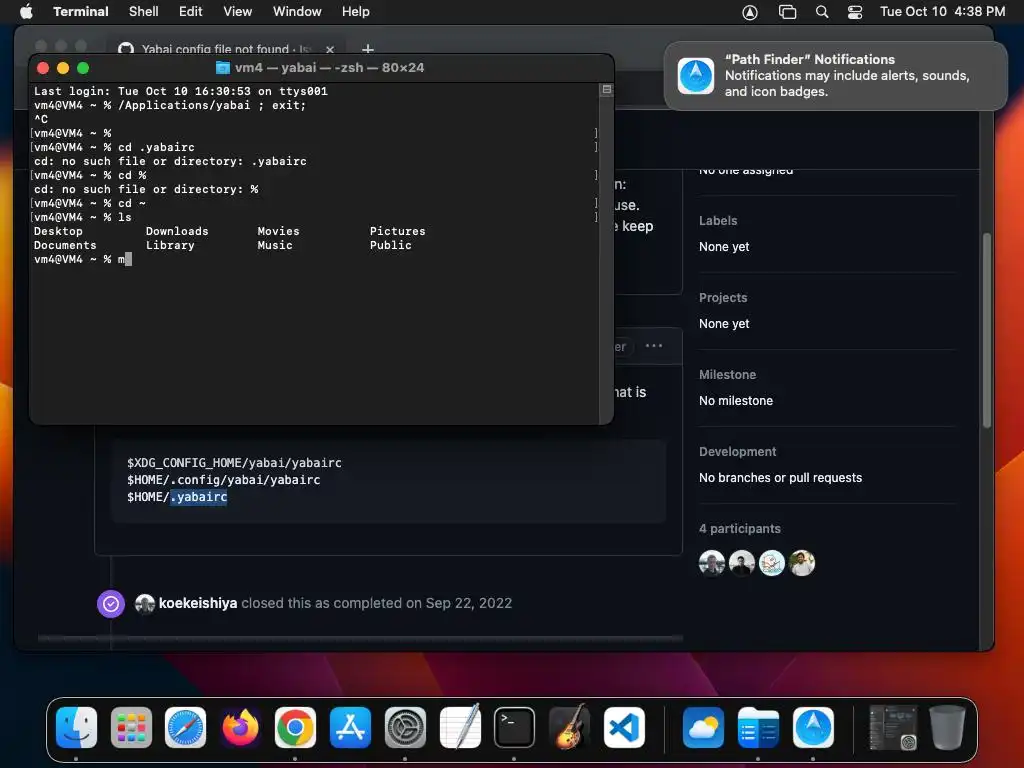Select the Yabai config file not found tab
The height and width of the screenshot is (768, 1024).
[225, 49]
